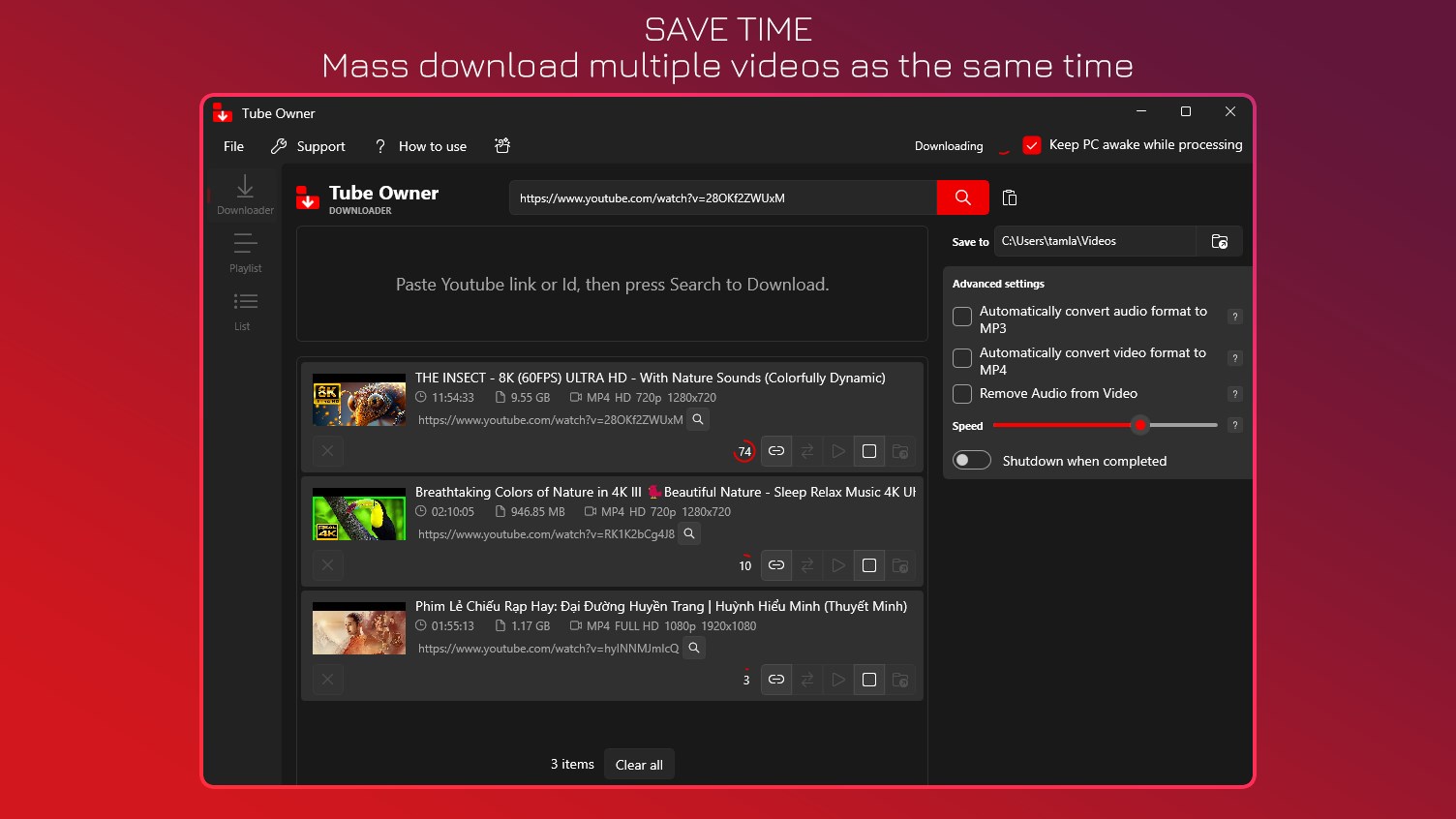Image resolution: width=1456 pixels, height=819 pixels.
Task: Click the Clear all button
Action: (639, 765)
